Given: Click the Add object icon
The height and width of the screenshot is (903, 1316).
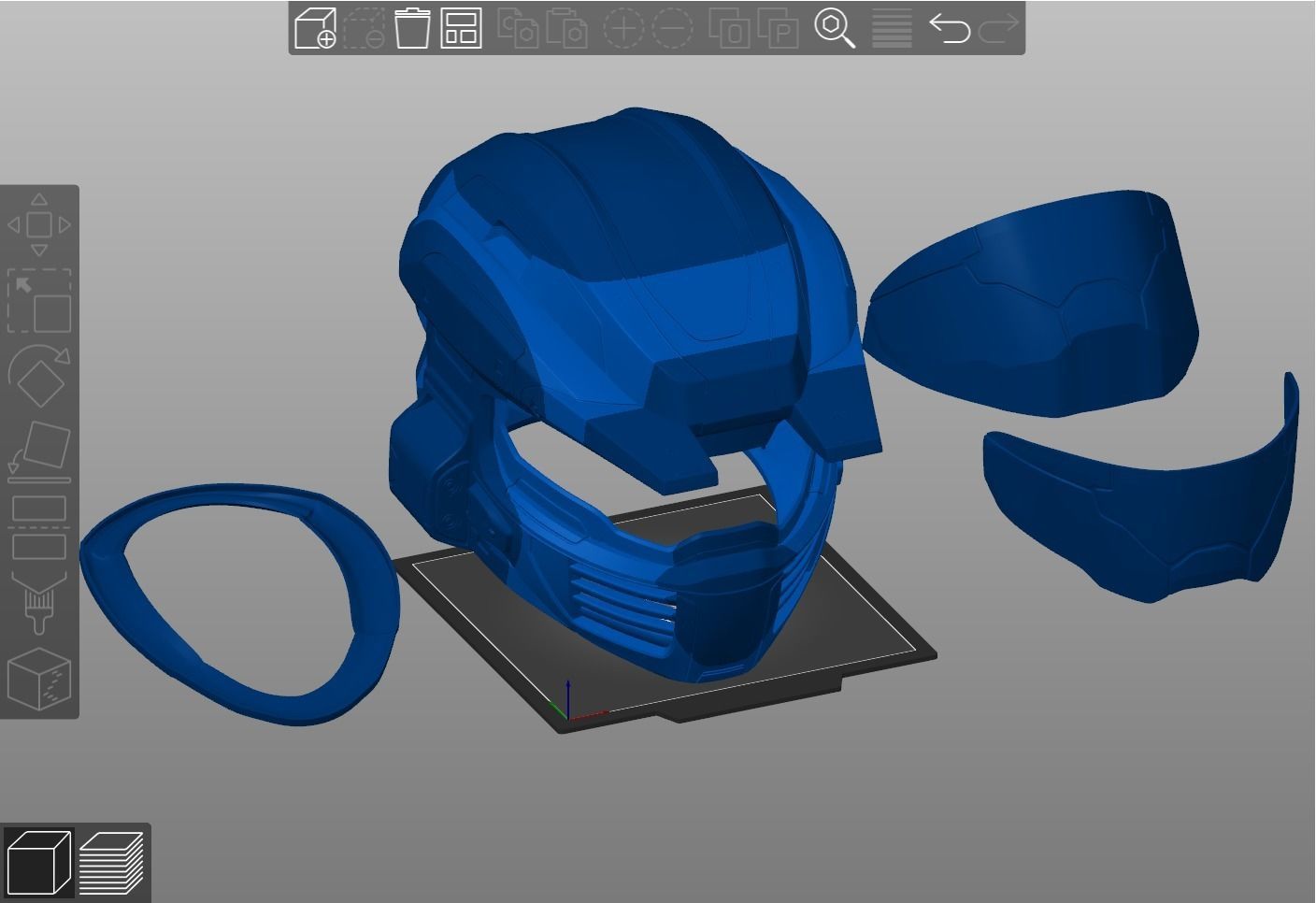Looking at the screenshot, I should coord(315,28).
